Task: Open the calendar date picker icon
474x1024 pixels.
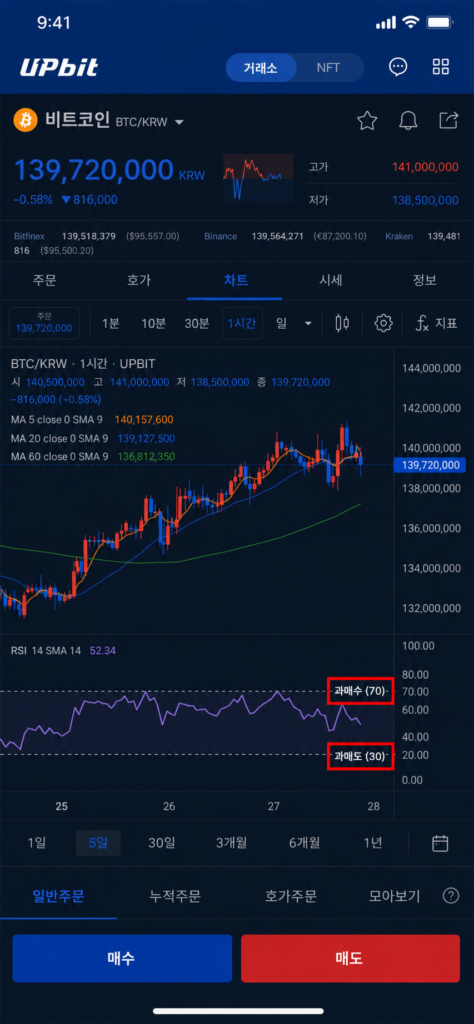Action: tap(441, 843)
